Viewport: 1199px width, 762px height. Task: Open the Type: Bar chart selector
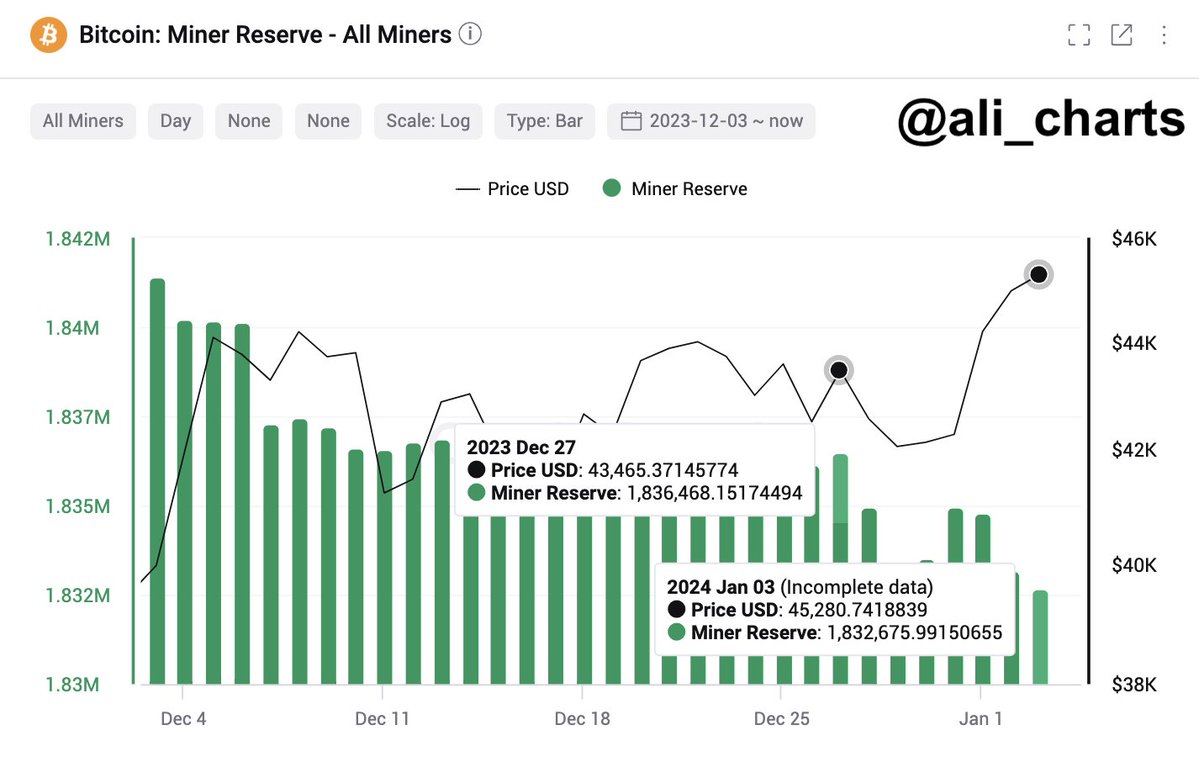(544, 121)
